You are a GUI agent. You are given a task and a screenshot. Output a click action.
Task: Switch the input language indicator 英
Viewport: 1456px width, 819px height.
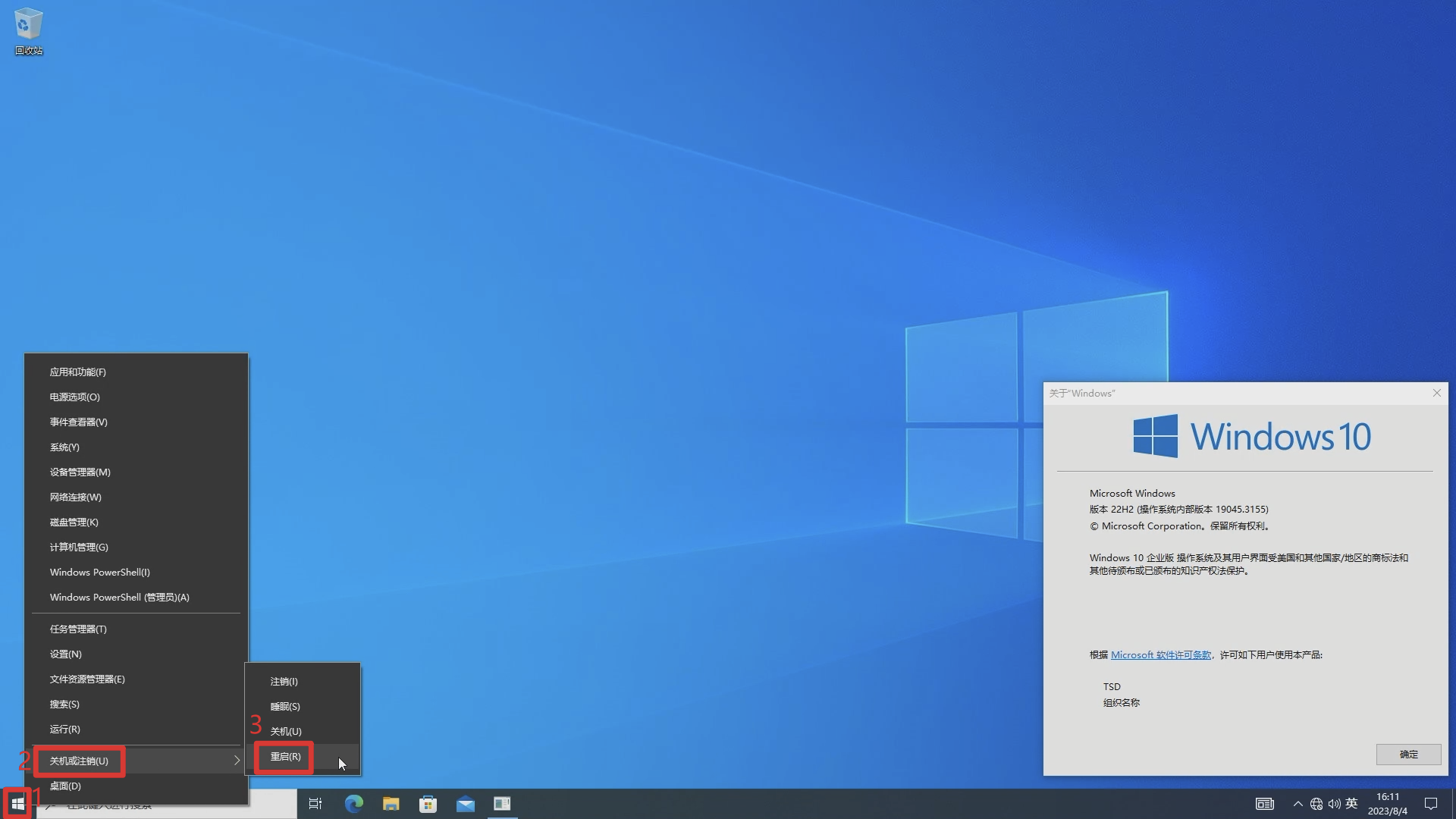coord(1351,804)
